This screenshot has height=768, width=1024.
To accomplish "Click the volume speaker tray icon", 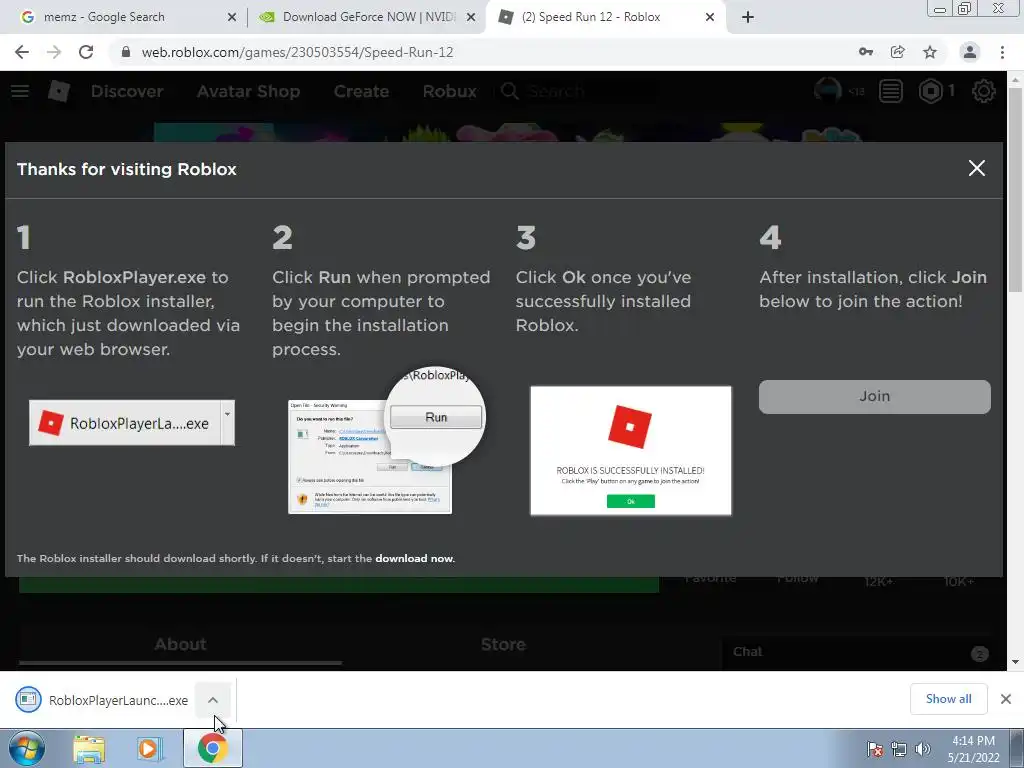I will click(x=922, y=749).
